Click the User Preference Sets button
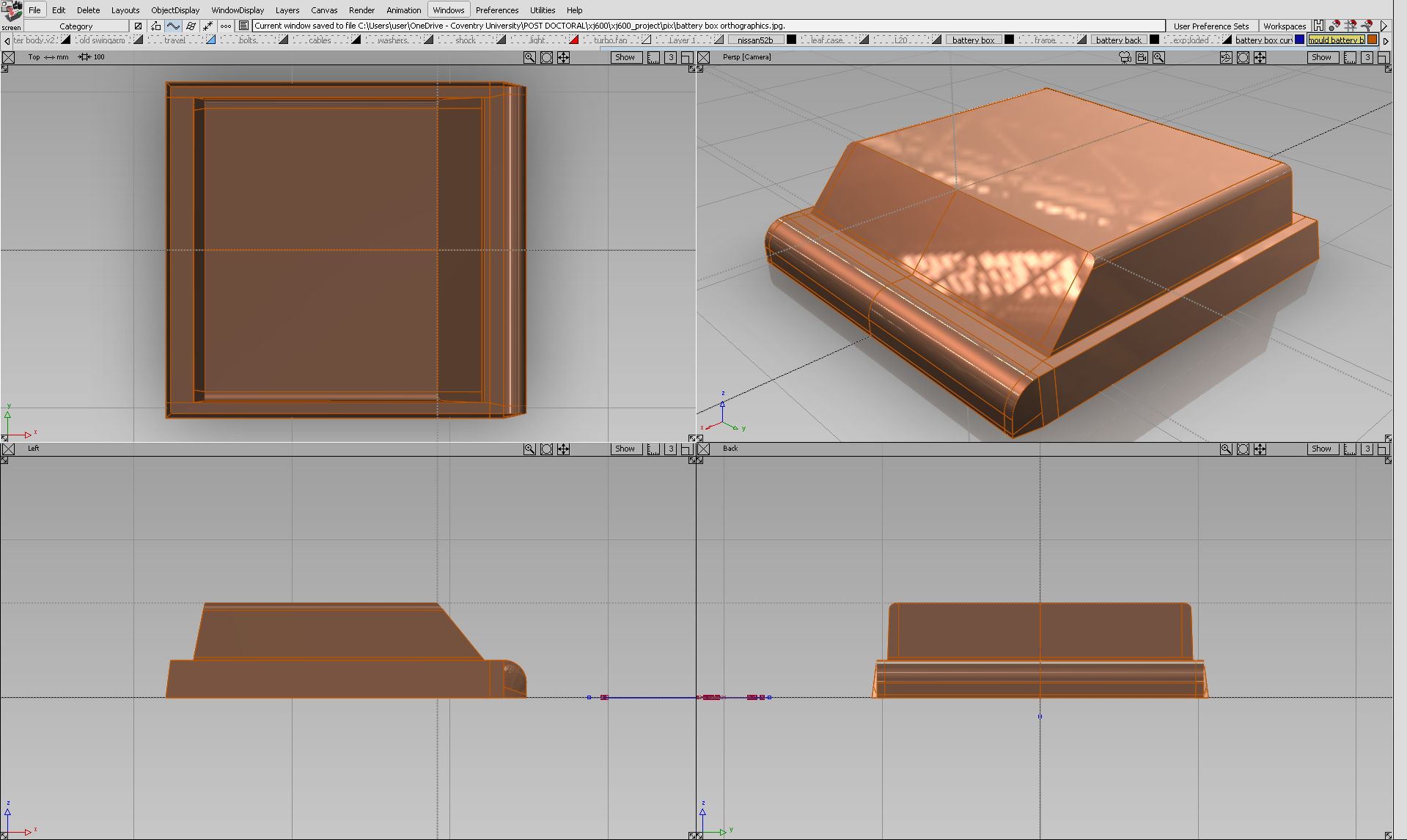This screenshot has width=1407, height=840. point(1211,26)
